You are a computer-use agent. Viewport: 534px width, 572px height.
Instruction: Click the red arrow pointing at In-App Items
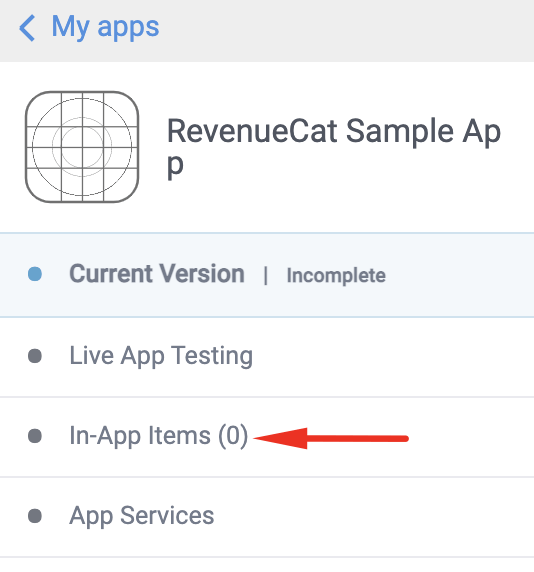(331, 438)
